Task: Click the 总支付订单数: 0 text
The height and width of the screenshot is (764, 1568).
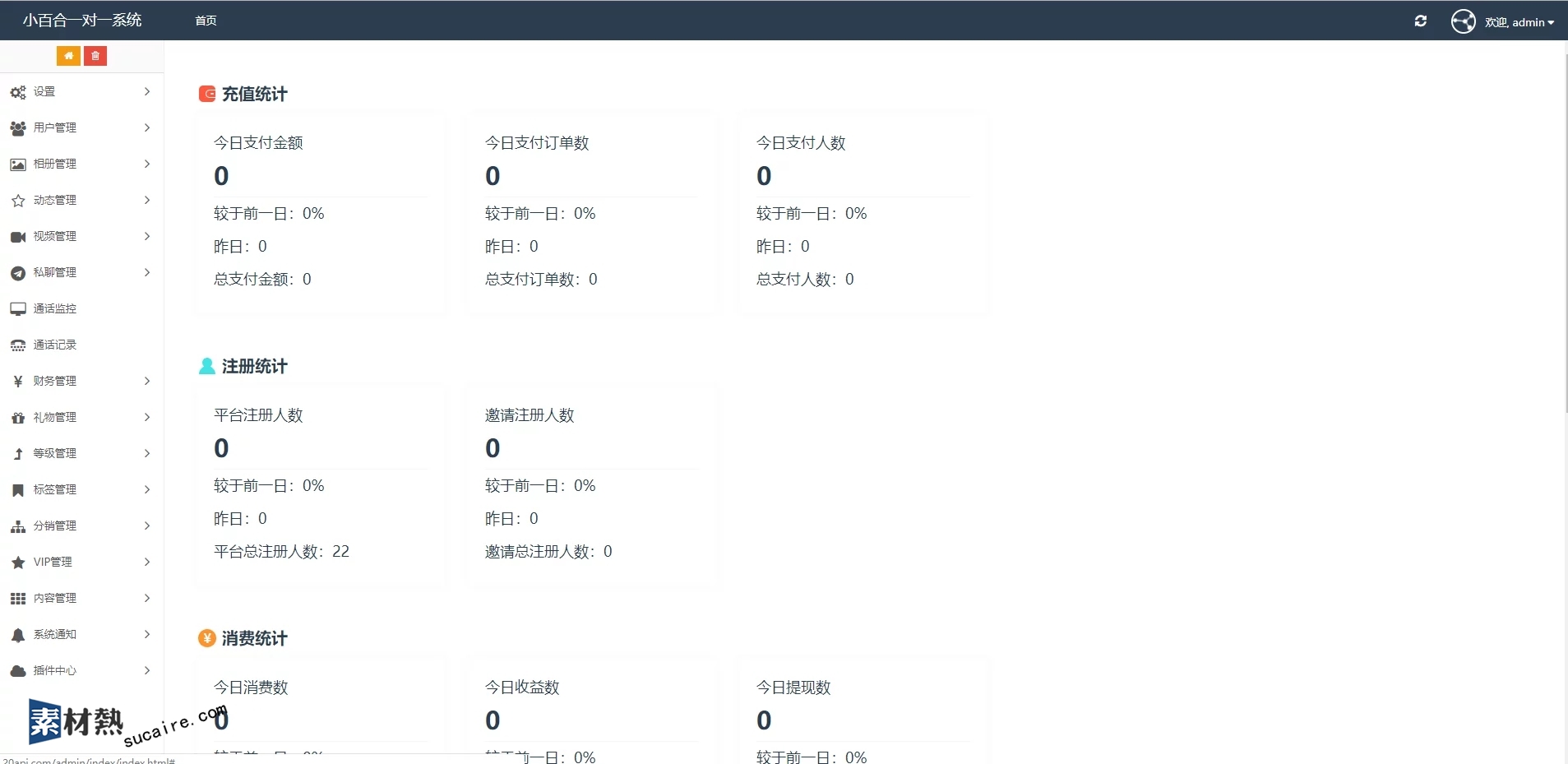Action: pos(541,280)
